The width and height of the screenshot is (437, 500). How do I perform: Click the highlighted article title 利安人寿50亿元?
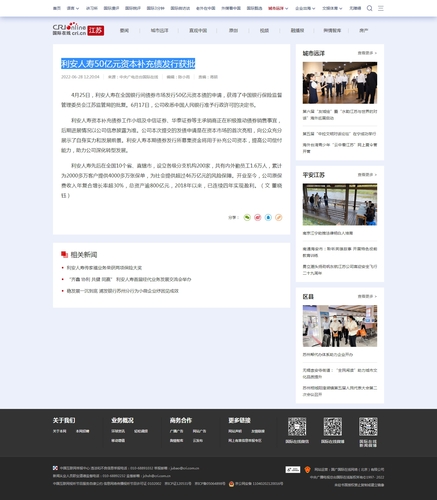pos(128,63)
